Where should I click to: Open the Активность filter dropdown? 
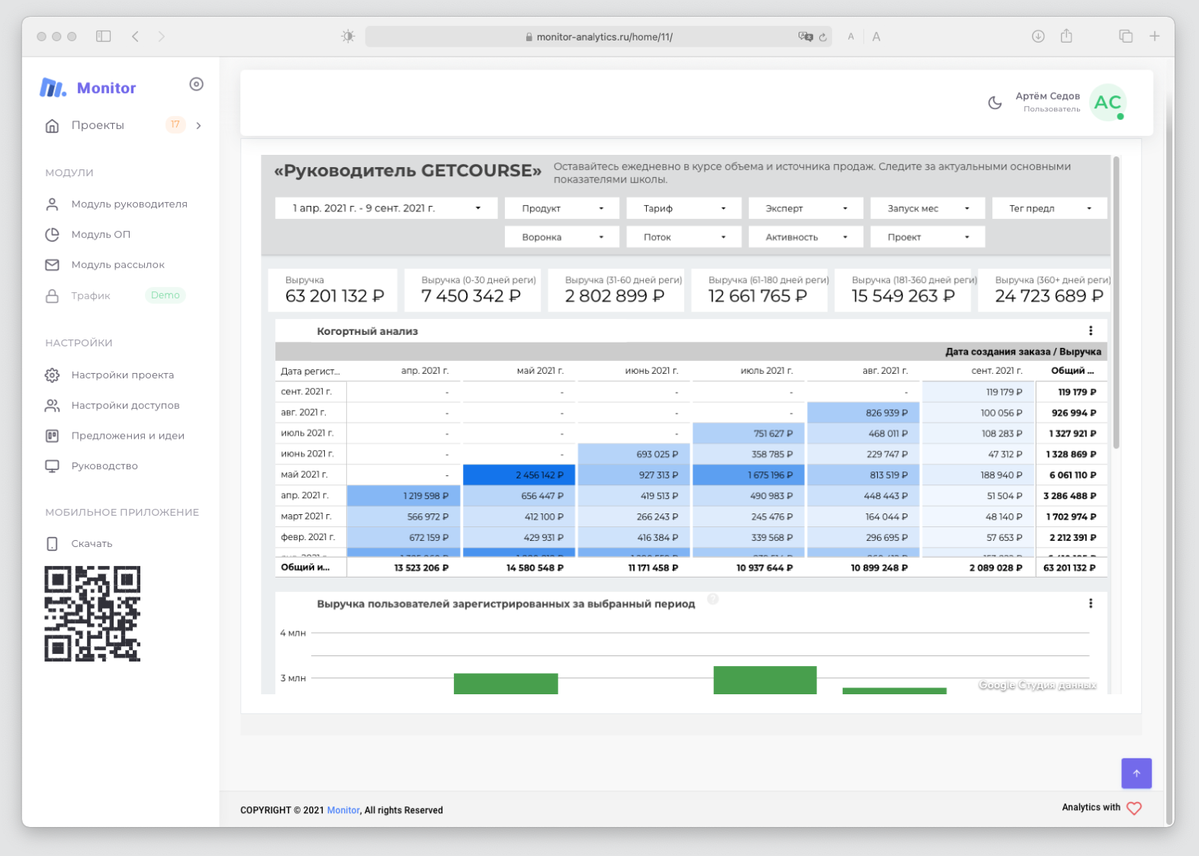coord(805,237)
